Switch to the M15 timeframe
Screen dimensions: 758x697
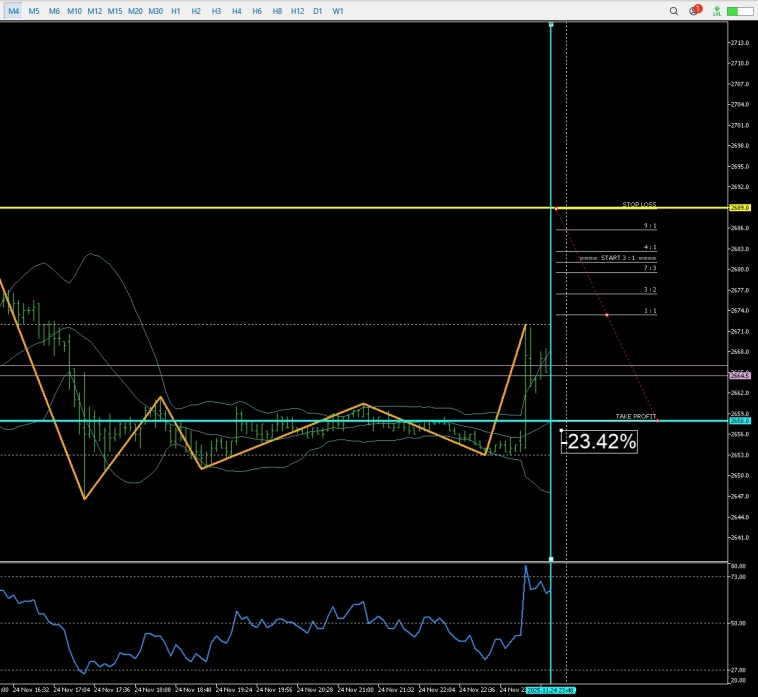point(115,10)
